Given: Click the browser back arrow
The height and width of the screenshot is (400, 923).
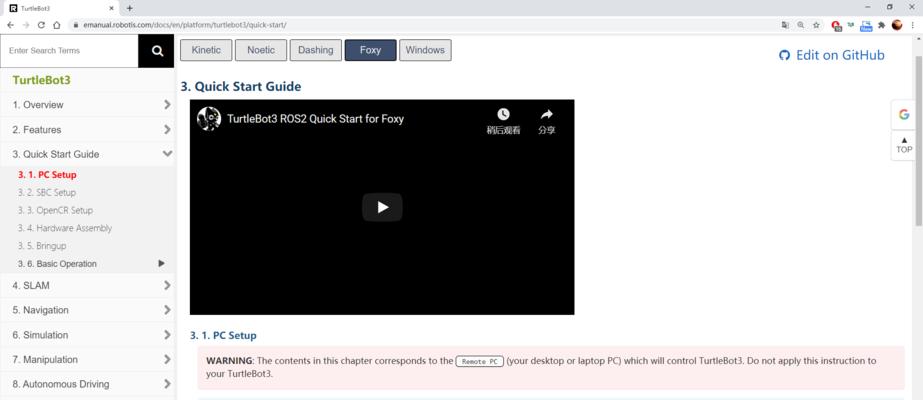Looking at the screenshot, I should coord(11,25).
